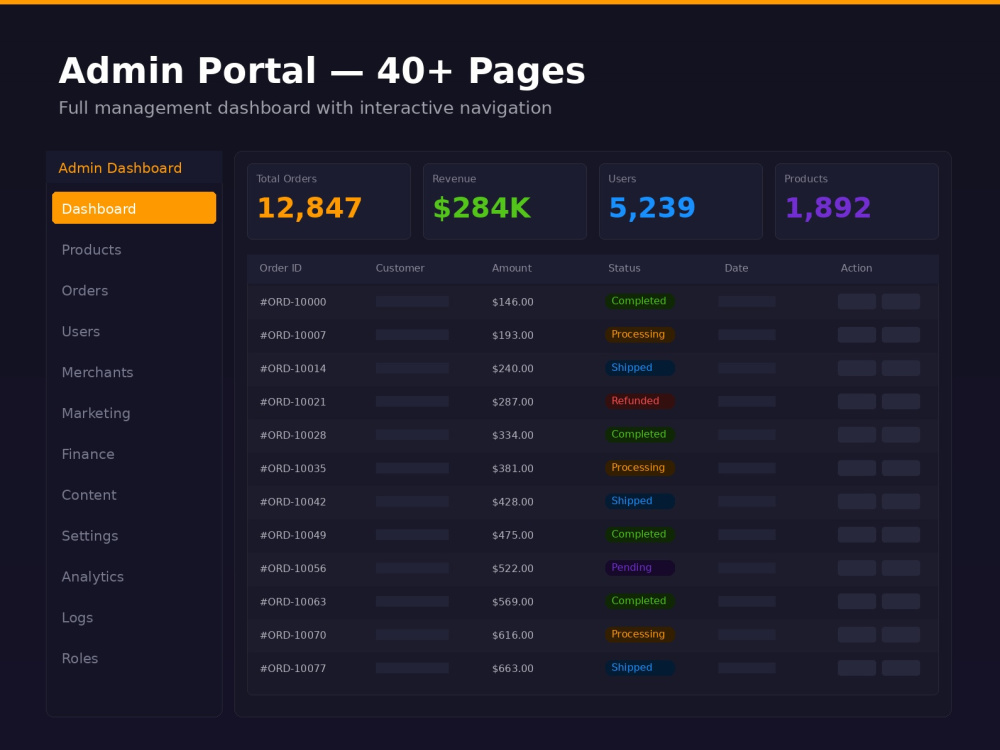The width and height of the screenshot is (1000, 750).
Task: Click second action button for #ORD-10000
Action: click(x=901, y=302)
